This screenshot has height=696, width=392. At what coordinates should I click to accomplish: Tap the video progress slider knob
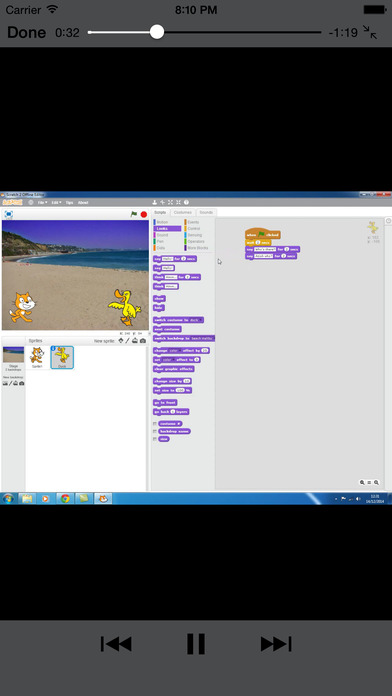point(157,32)
